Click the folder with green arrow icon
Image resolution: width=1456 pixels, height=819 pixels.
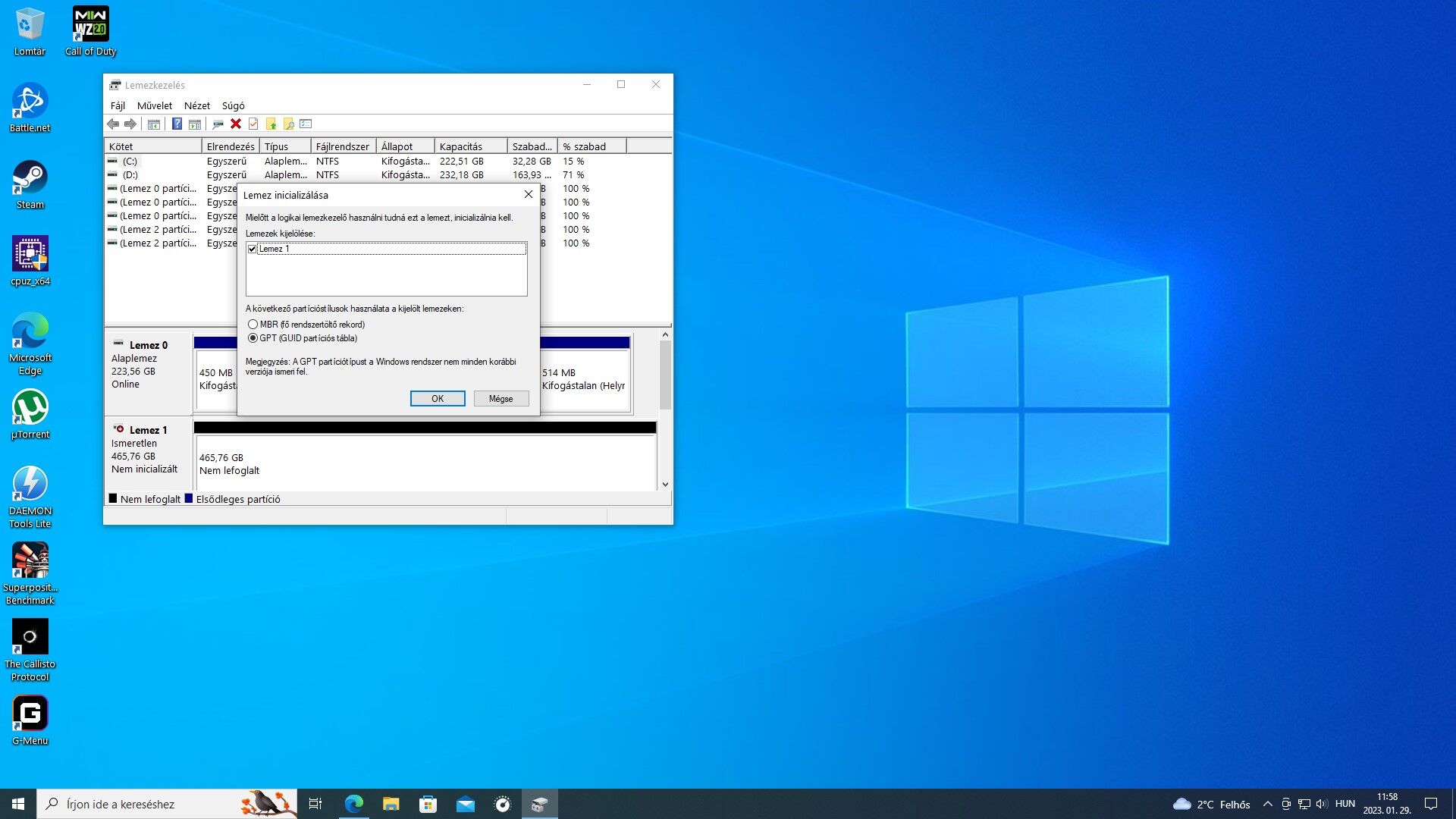coord(271,124)
